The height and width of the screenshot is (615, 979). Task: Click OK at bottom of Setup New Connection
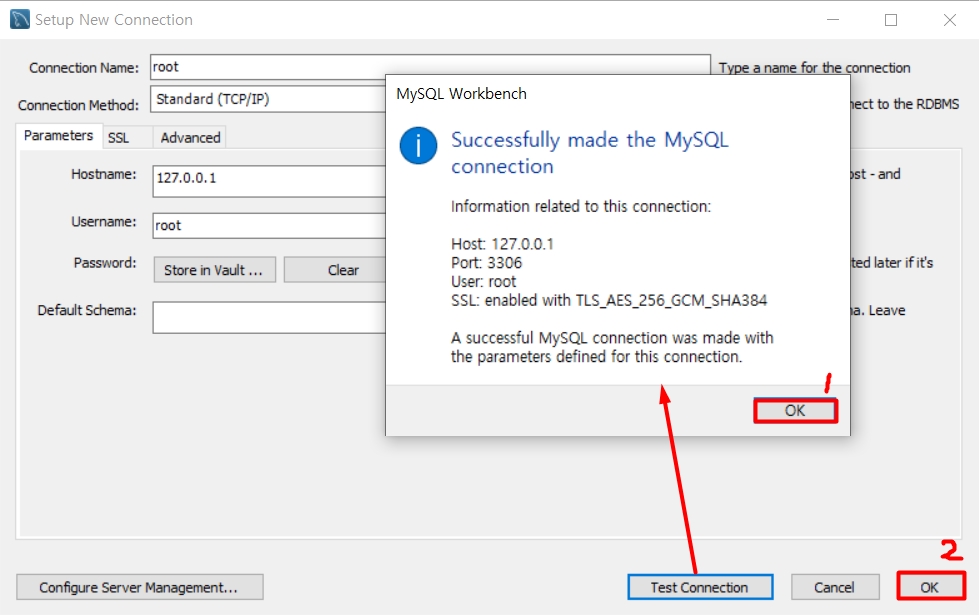tap(930, 587)
